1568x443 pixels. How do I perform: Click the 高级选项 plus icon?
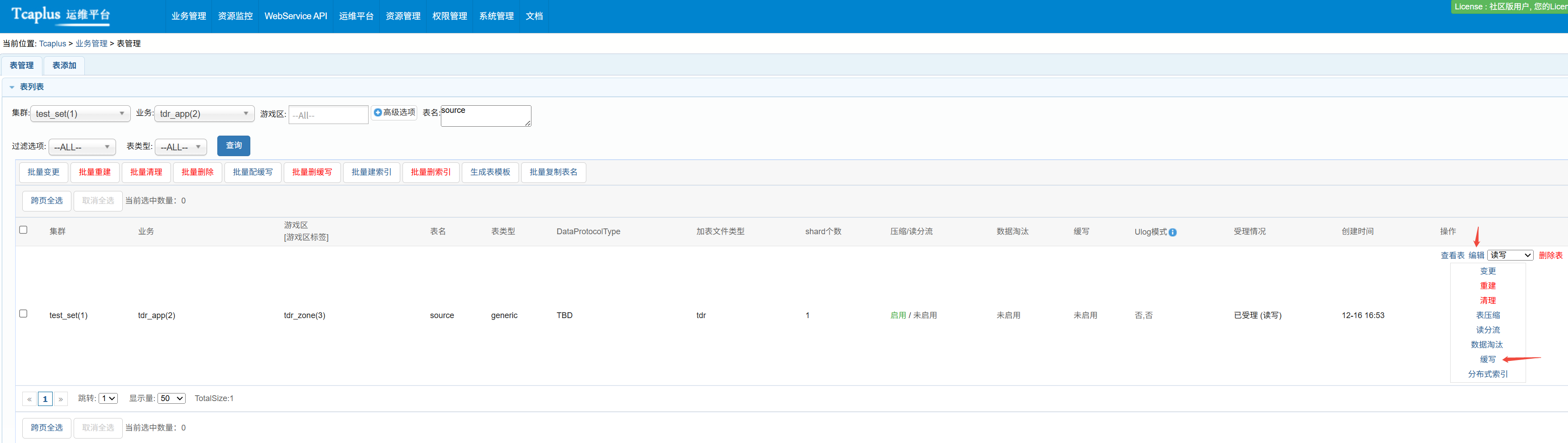(378, 112)
